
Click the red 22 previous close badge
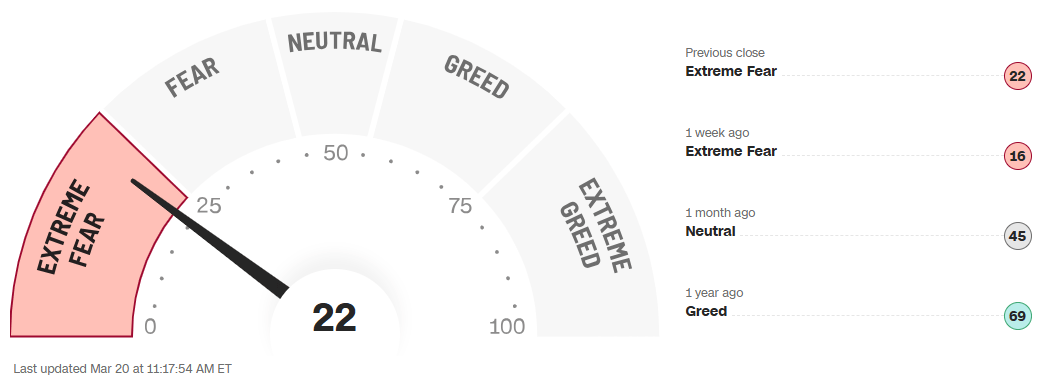(1017, 76)
